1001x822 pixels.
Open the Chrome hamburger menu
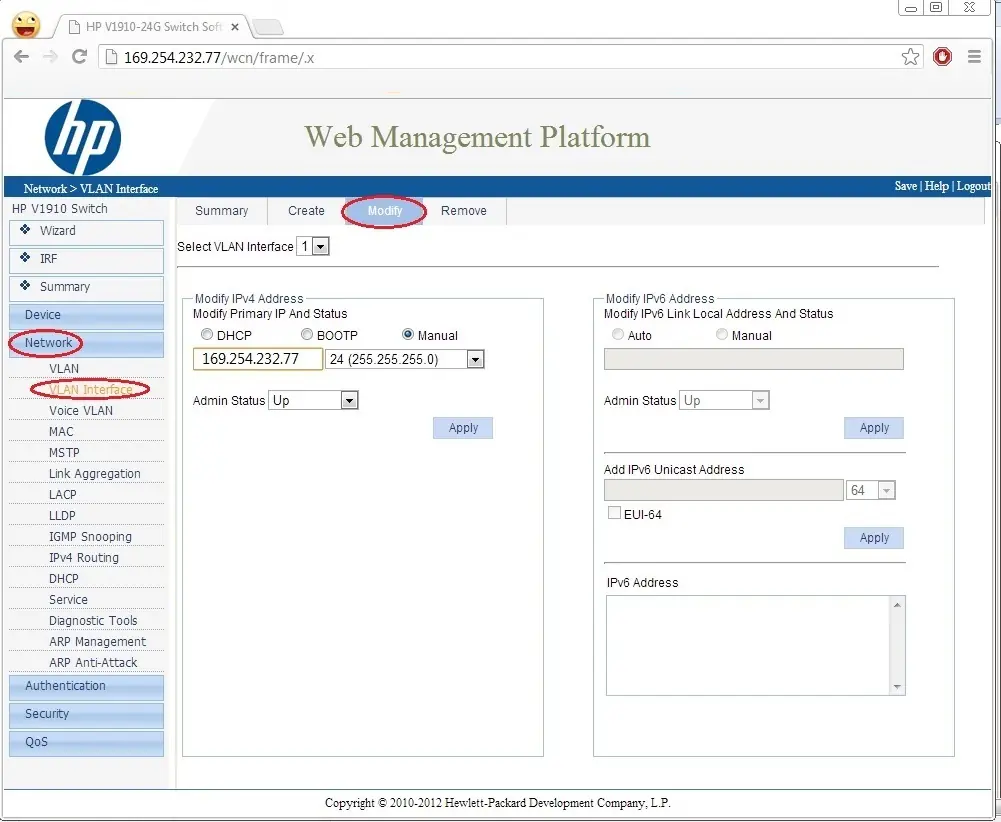pyautogui.click(x=974, y=57)
